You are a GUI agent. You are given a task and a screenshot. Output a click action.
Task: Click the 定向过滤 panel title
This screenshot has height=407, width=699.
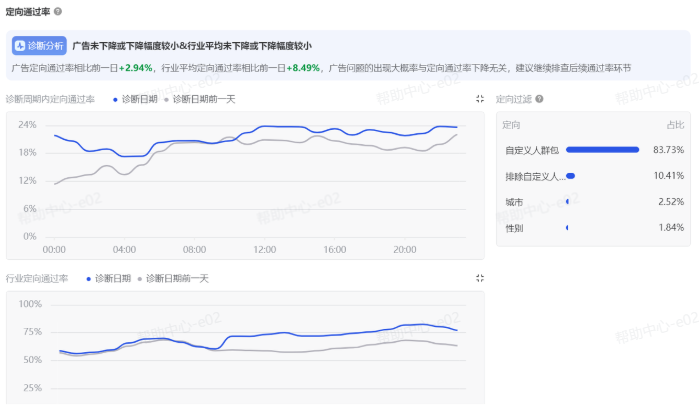[514, 99]
